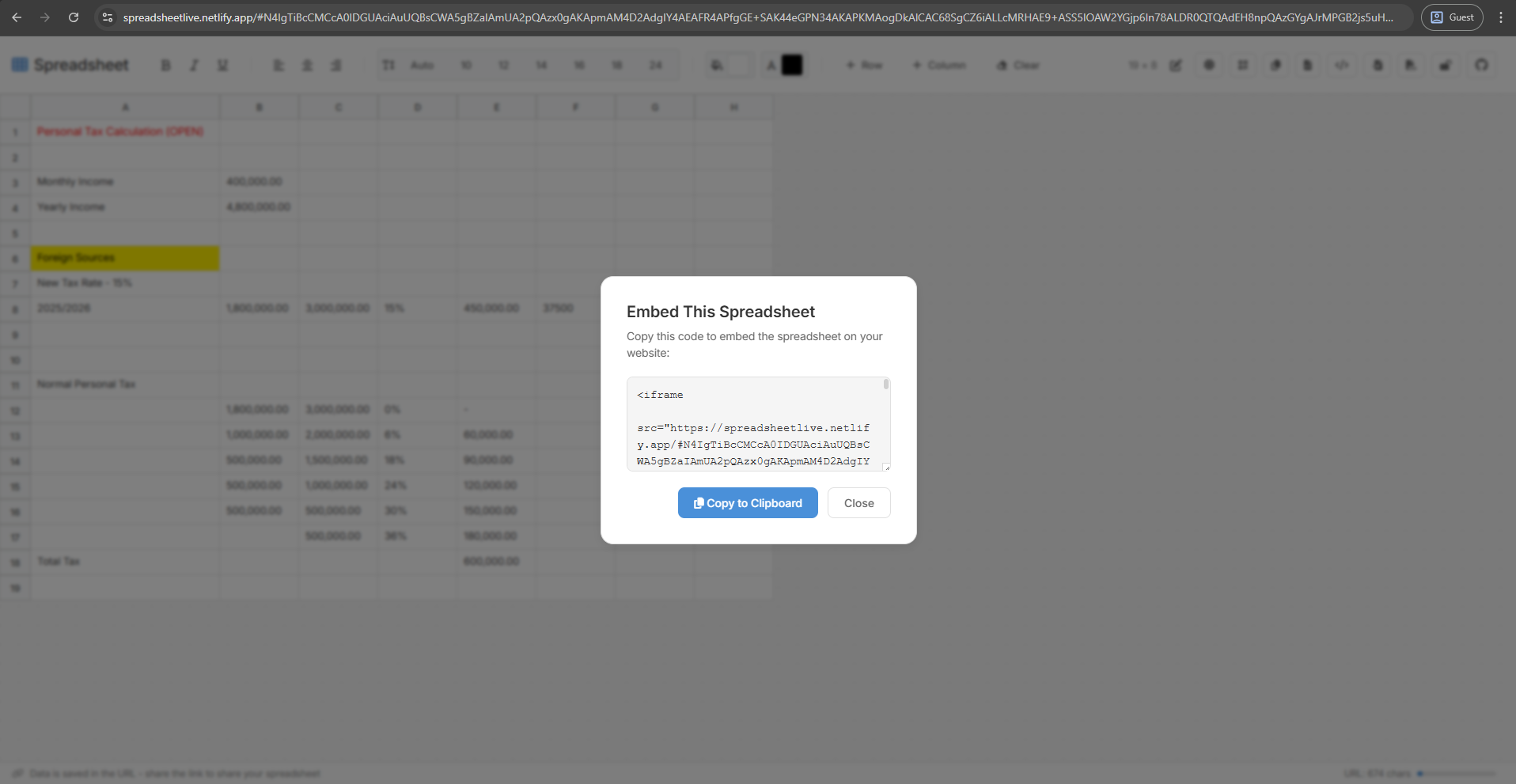Image resolution: width=1516 pixels, height=784 pixels.
Task: Select the '36%' rate cell
Action: pos(417,536)
